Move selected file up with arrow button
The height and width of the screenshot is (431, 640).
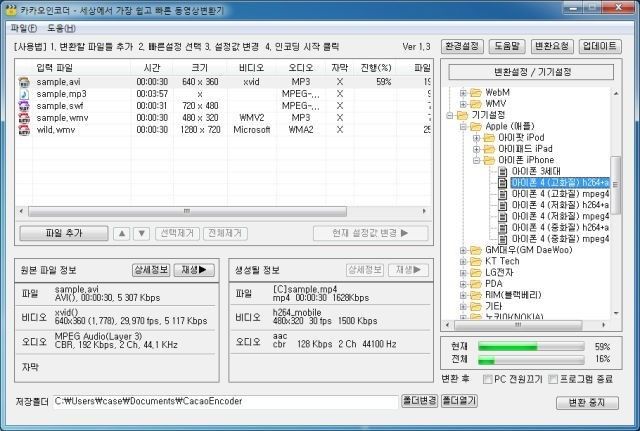(122, 233)
